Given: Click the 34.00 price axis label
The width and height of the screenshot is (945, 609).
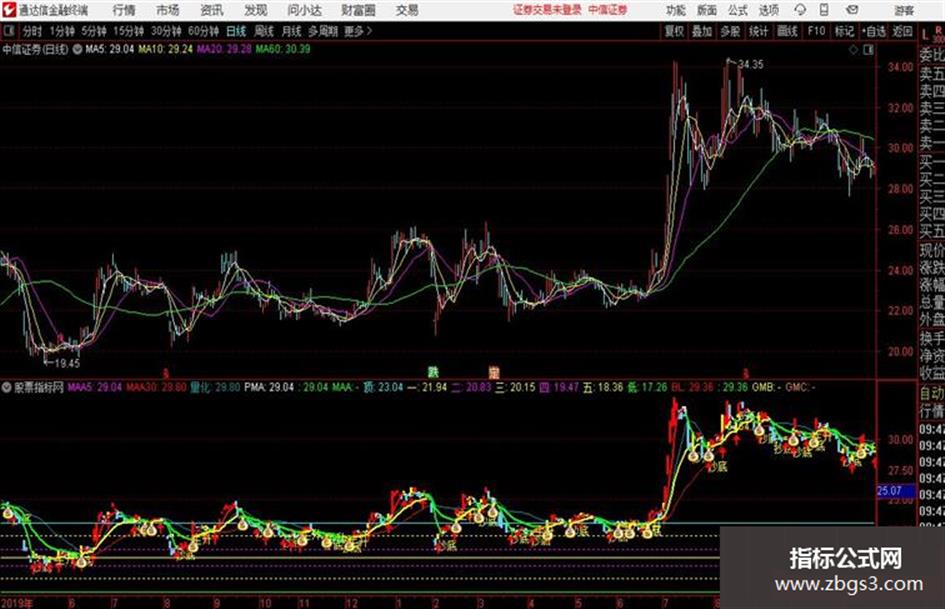Looking at the screenshot, I should (x=900, y=67).
